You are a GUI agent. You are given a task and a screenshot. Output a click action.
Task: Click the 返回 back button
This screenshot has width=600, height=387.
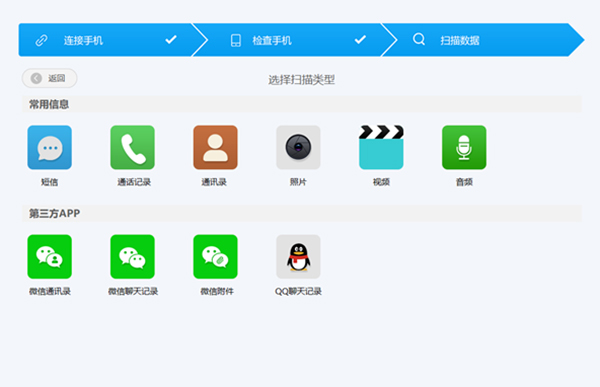coord(49,78)
